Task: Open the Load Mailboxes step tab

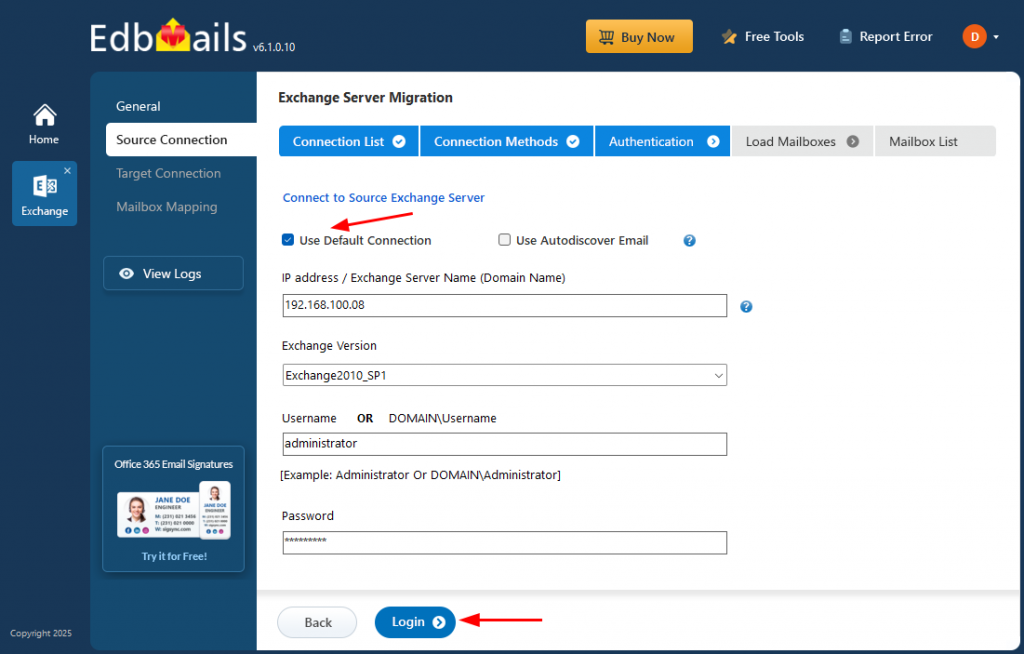Action: click(x=802, y=141)
